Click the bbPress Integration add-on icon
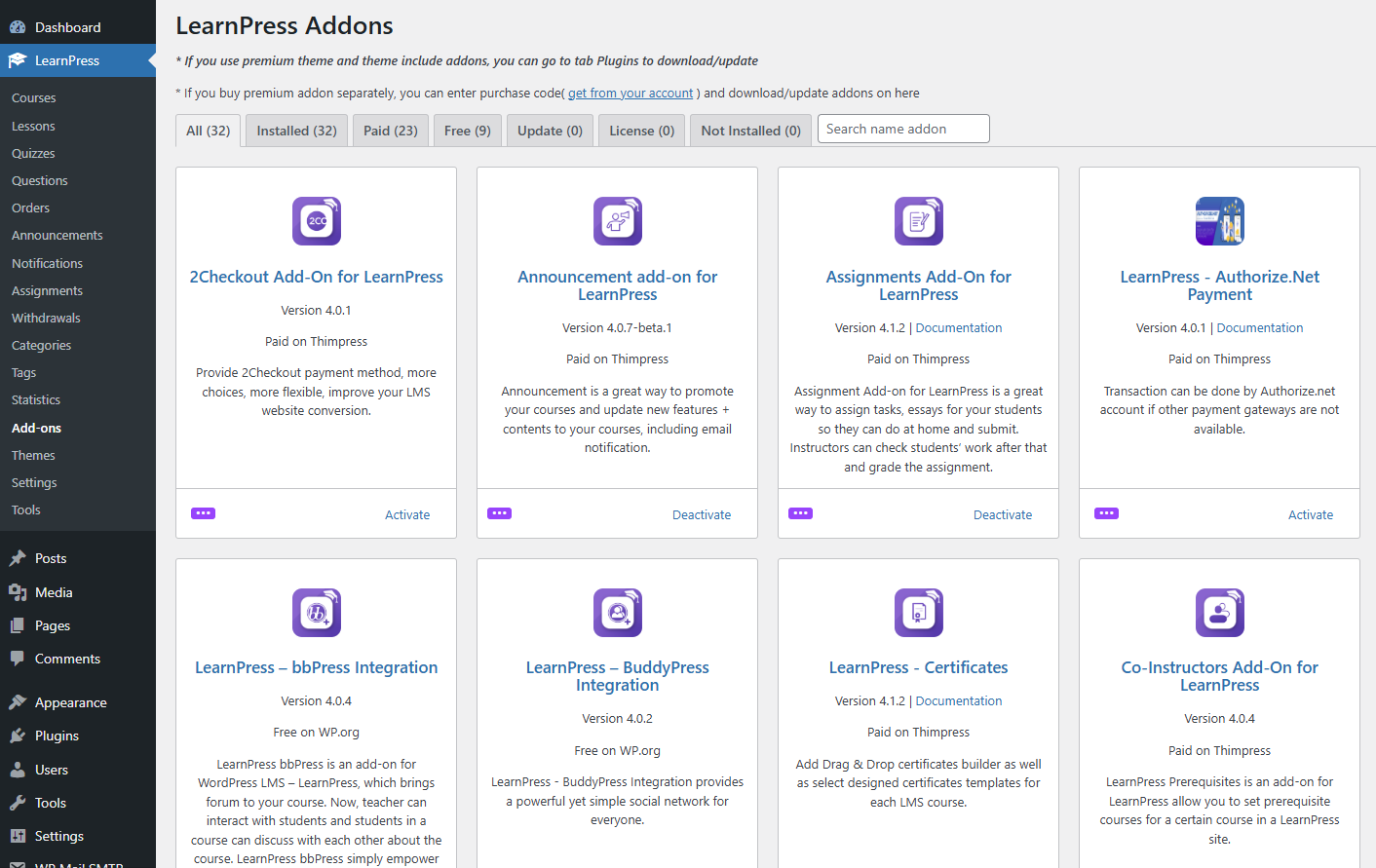Screen dimensions: 1376x868 click(x=317, y=613)
